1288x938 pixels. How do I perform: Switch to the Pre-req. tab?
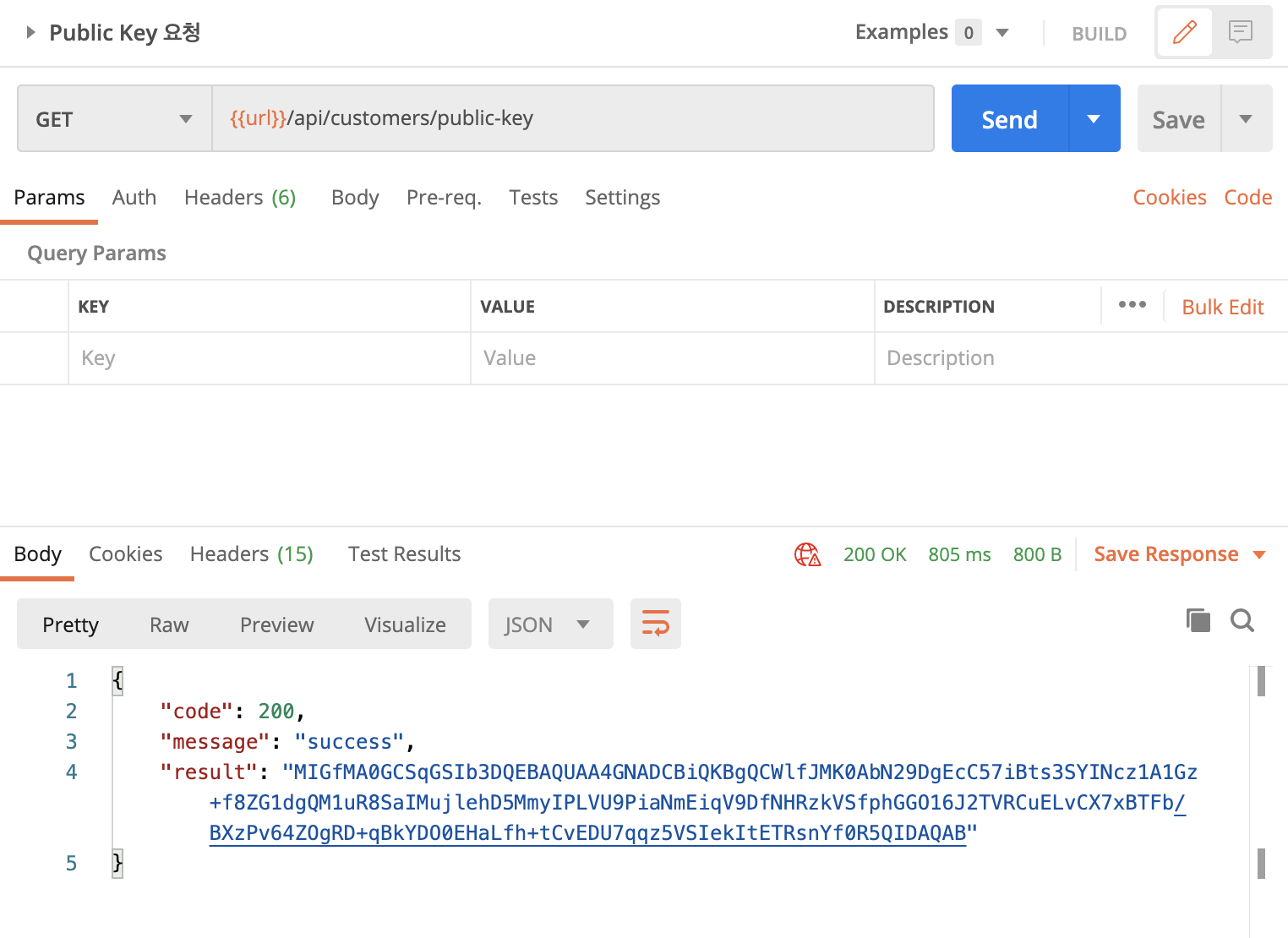point(444,198)
